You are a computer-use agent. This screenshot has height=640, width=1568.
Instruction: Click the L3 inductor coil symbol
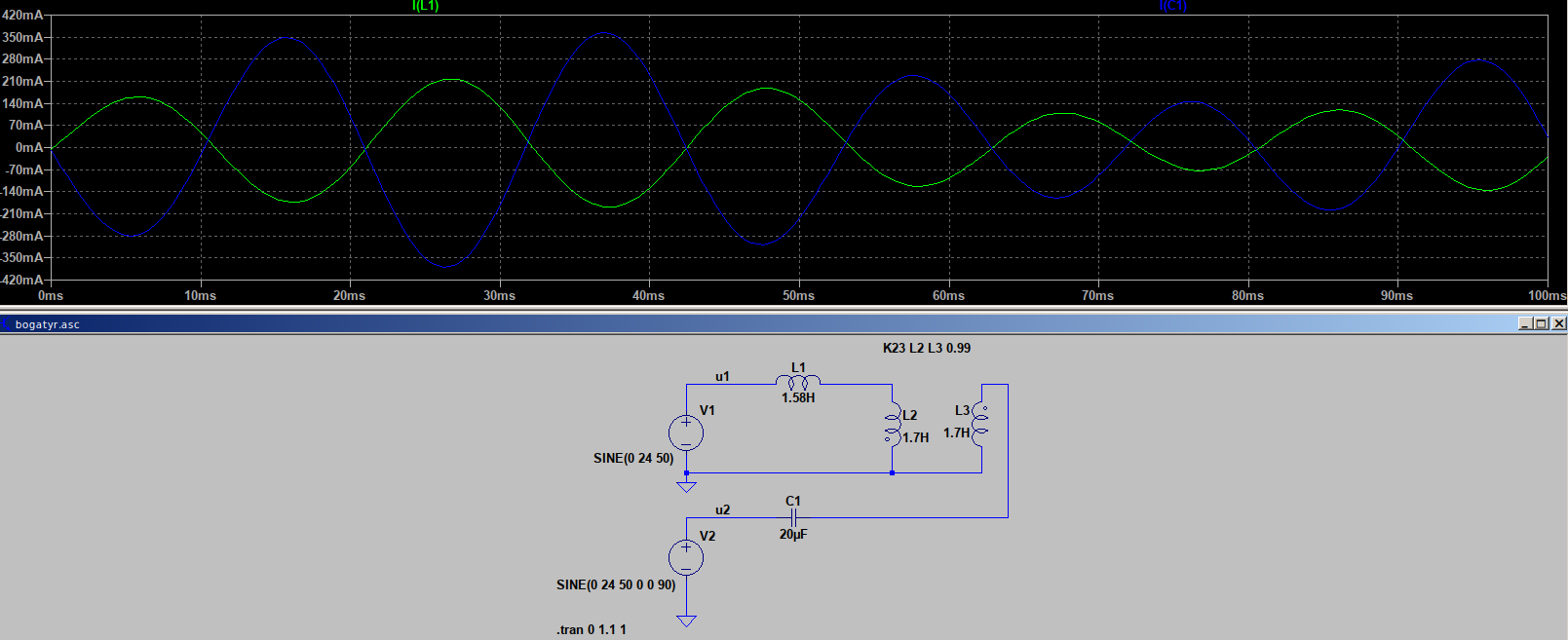coord(980,425)
